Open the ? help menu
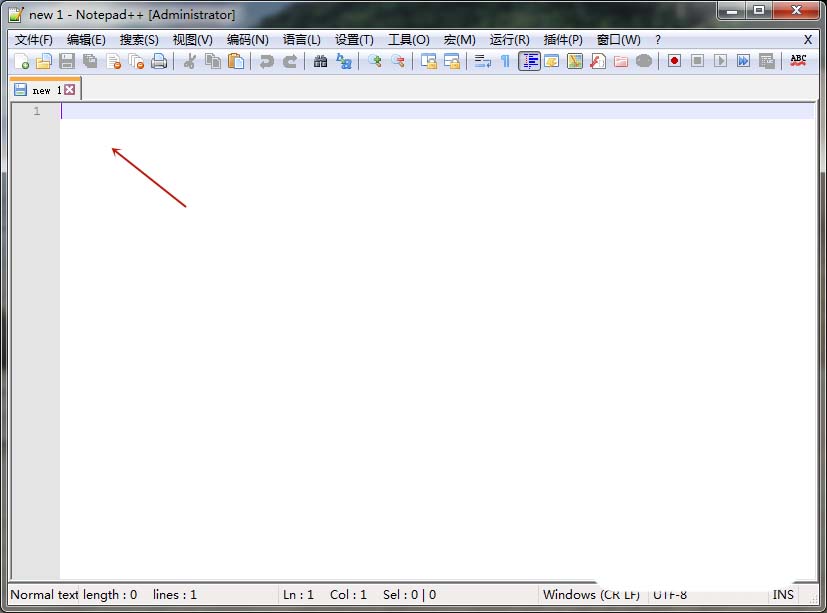The image size is (827, 613). 658,40
